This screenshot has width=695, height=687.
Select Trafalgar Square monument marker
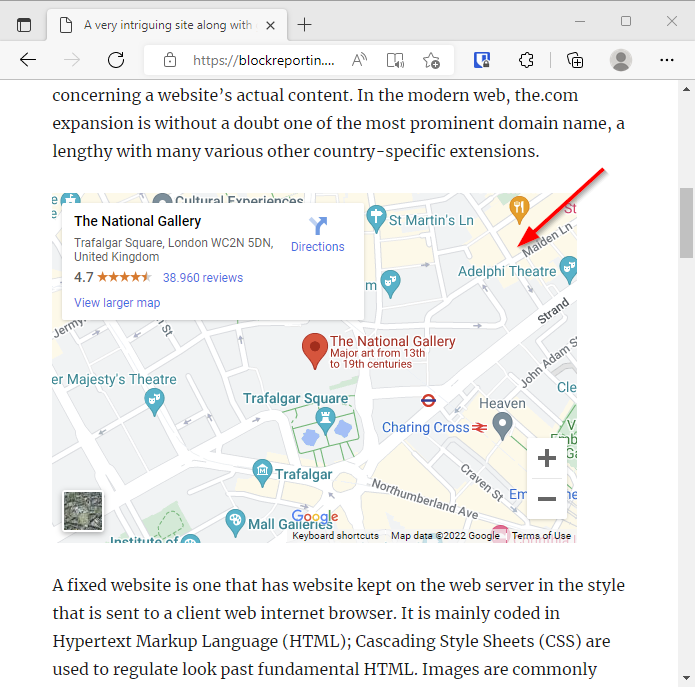pos(325,421)
